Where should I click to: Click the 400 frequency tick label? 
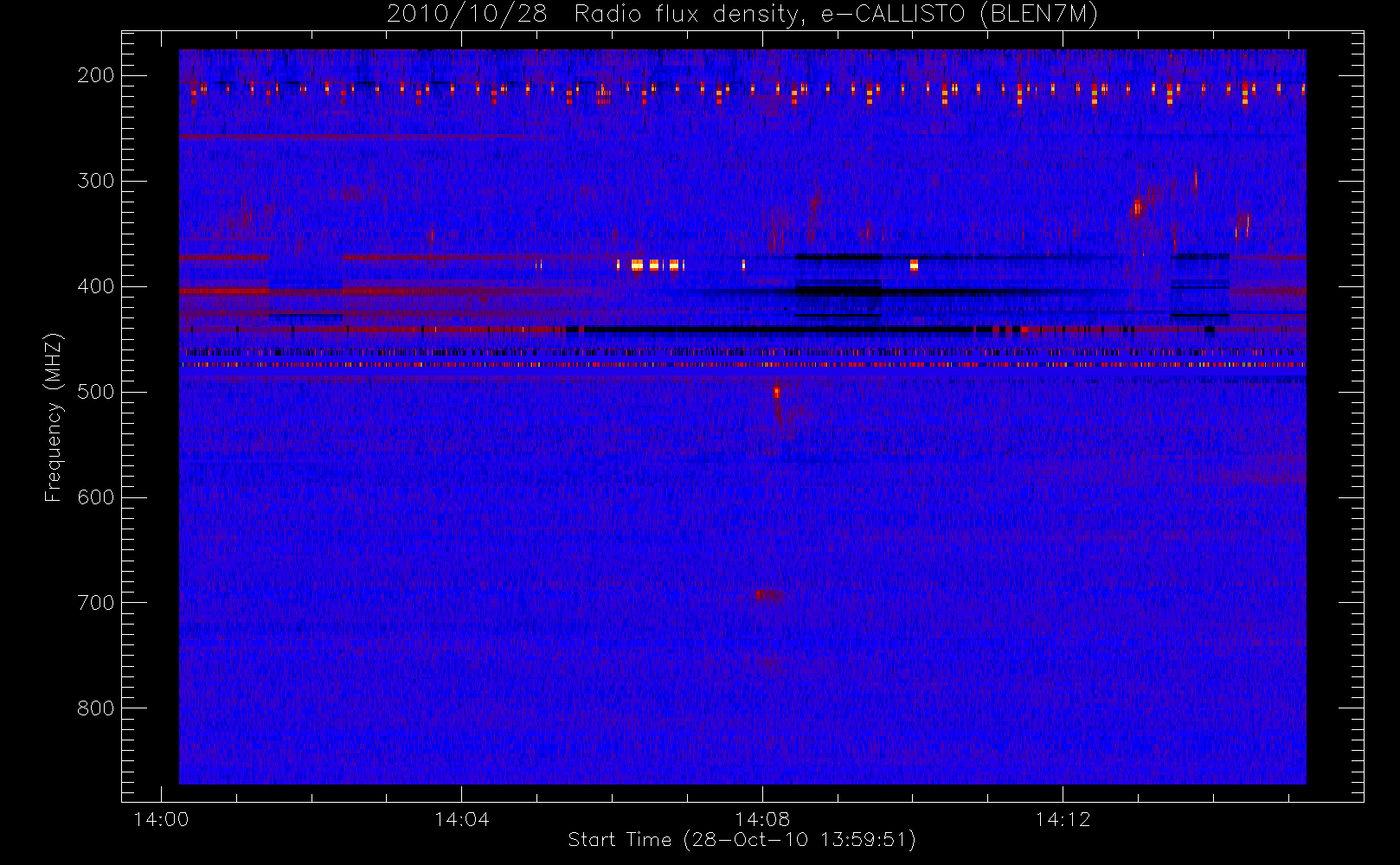(96, 286)
